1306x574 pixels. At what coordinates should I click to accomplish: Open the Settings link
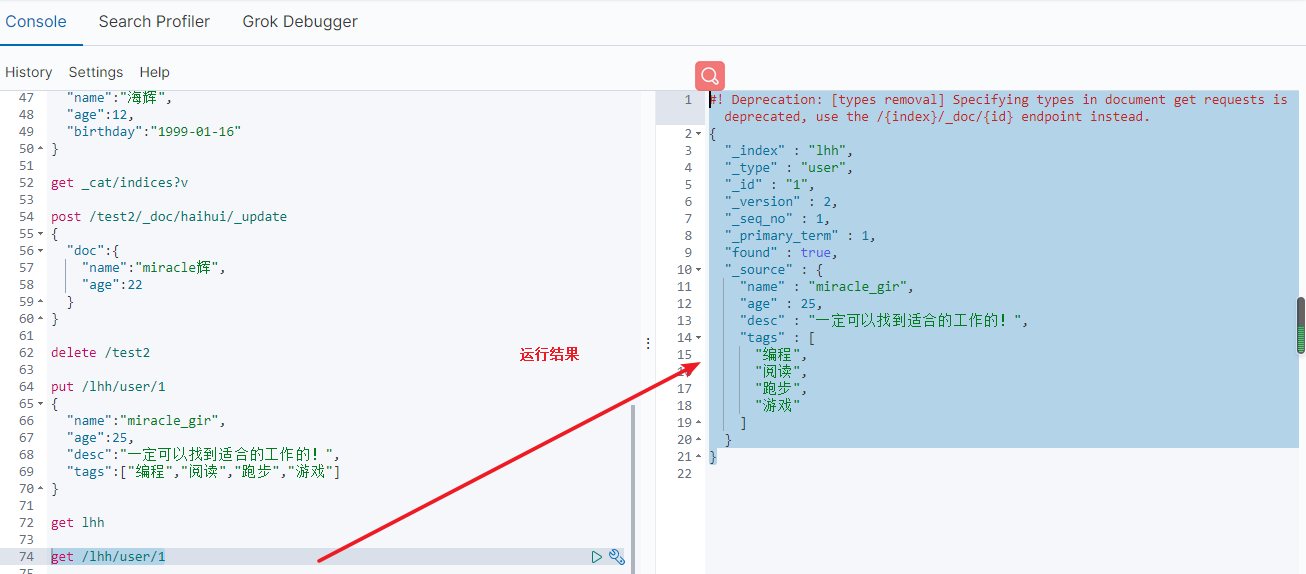(96, 72)
